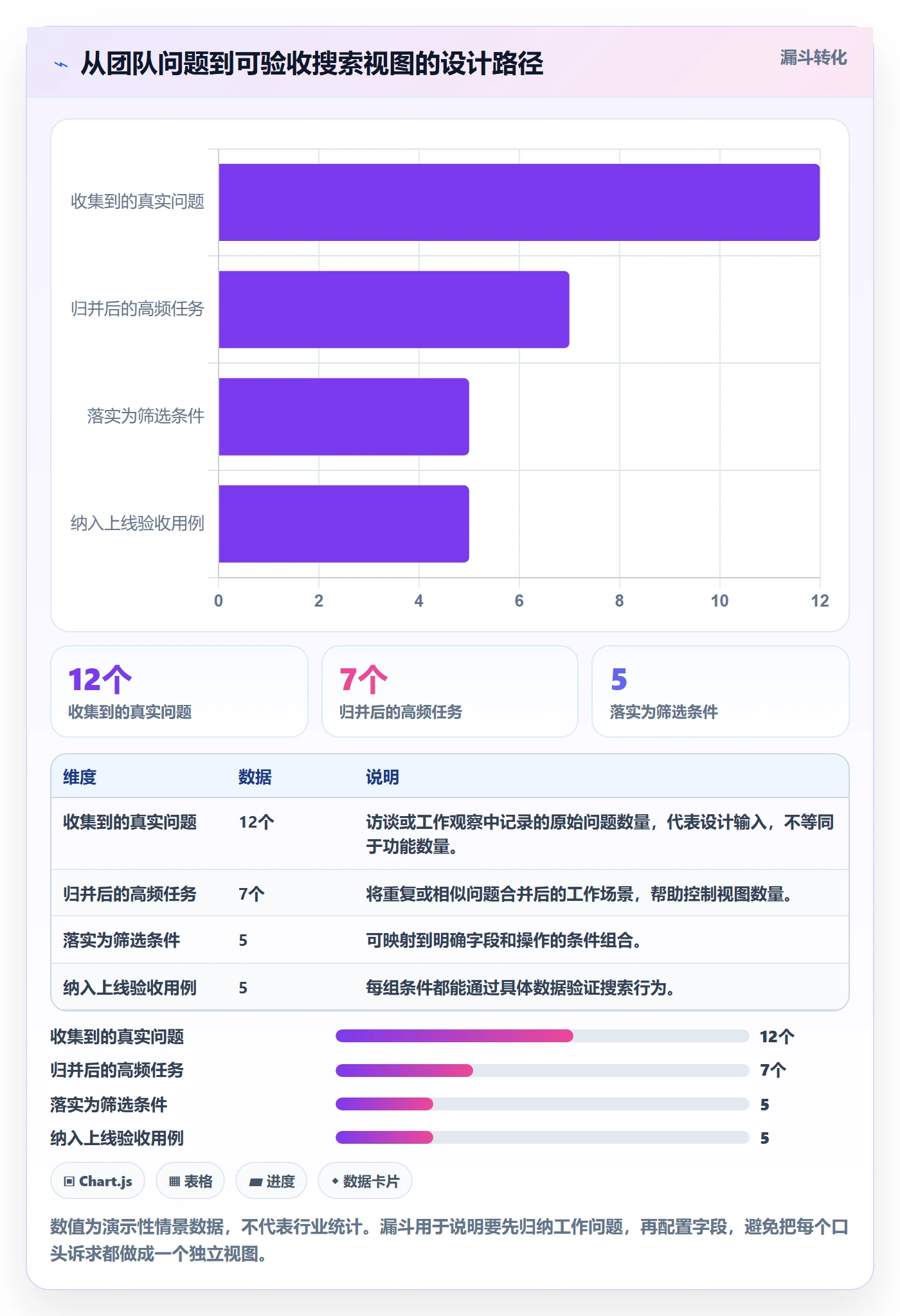
Task: Click the chart y-axis label 归并后的高频任务
Action: click(x=138, y=309)
